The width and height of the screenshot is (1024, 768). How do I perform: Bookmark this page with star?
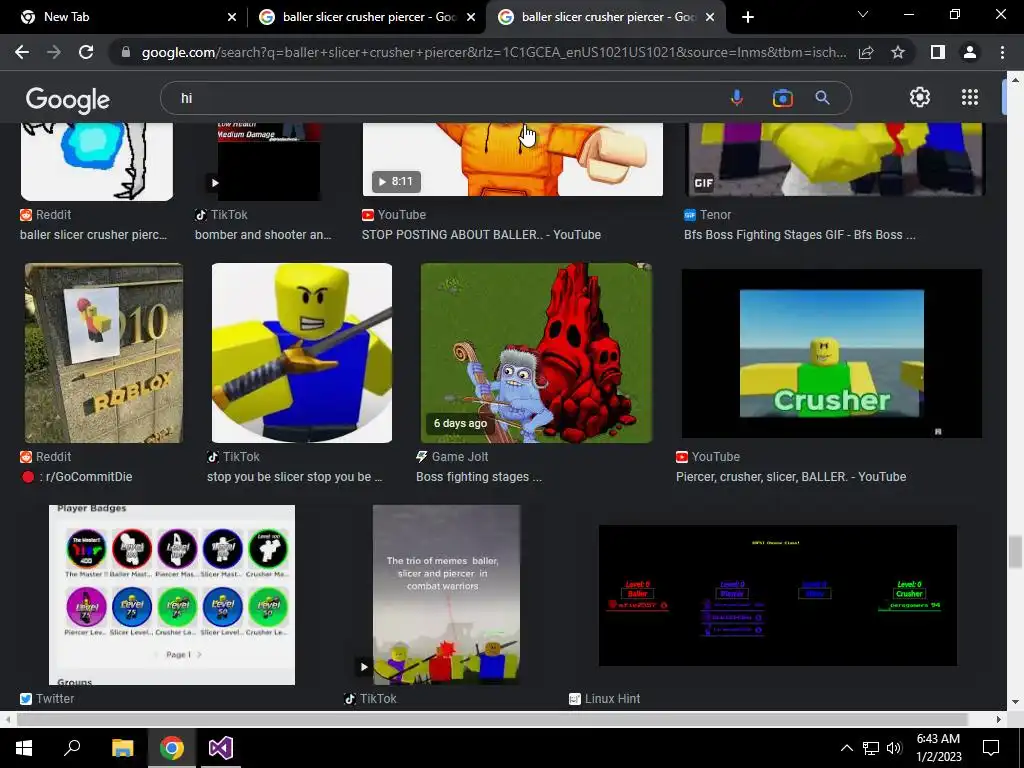tap(898, 52)
